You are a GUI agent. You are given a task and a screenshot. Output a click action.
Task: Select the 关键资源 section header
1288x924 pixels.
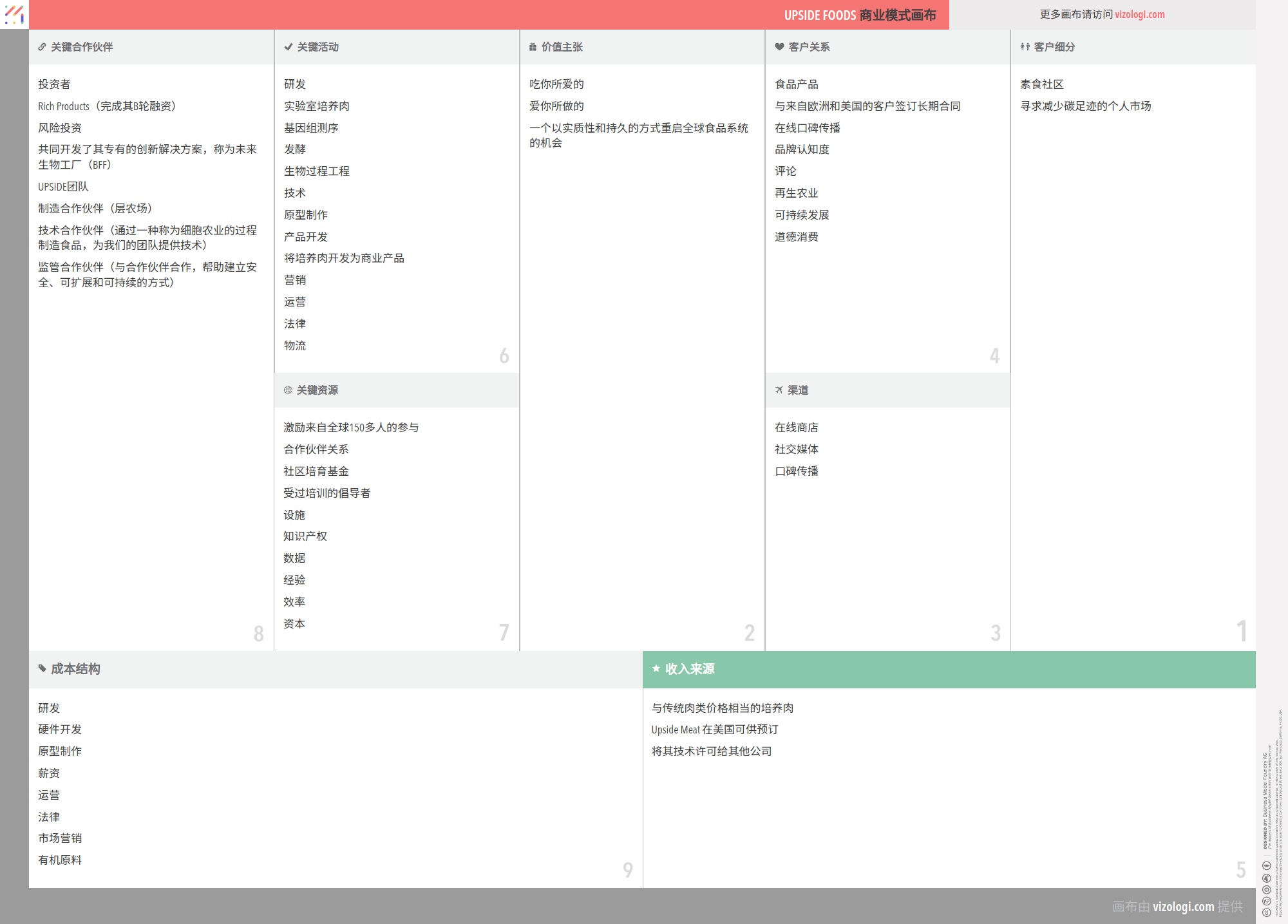pyautogui.click(x=317, y=390)
